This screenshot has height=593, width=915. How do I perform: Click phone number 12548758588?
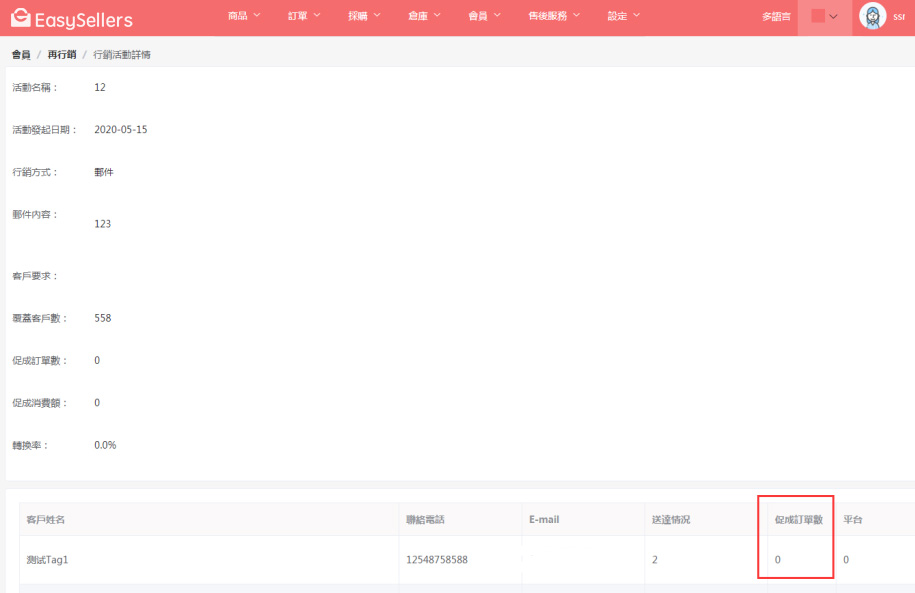(437, 560)
